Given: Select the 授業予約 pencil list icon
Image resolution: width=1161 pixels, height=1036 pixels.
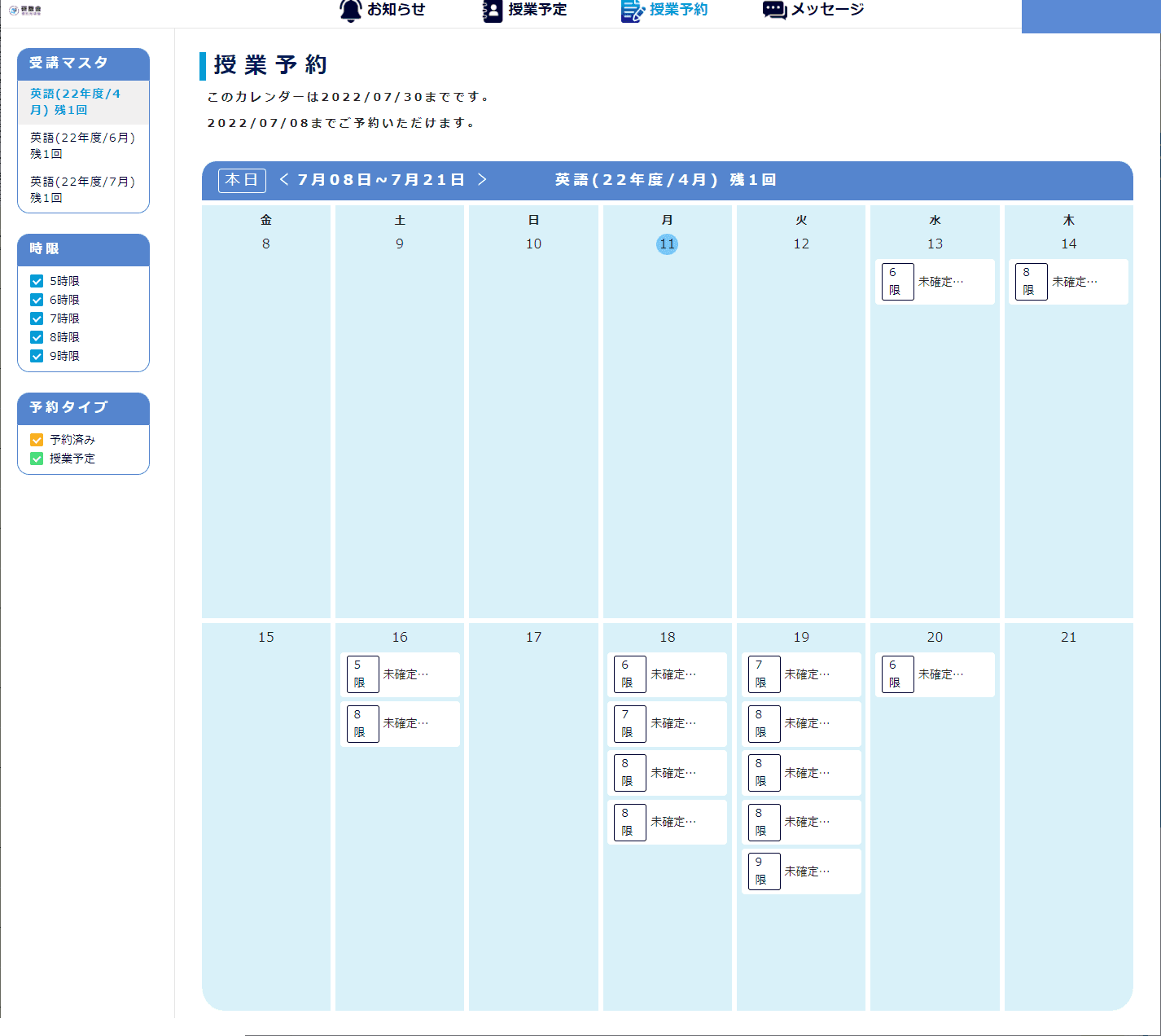Looking at the screenshot, I should pos(633,11).
